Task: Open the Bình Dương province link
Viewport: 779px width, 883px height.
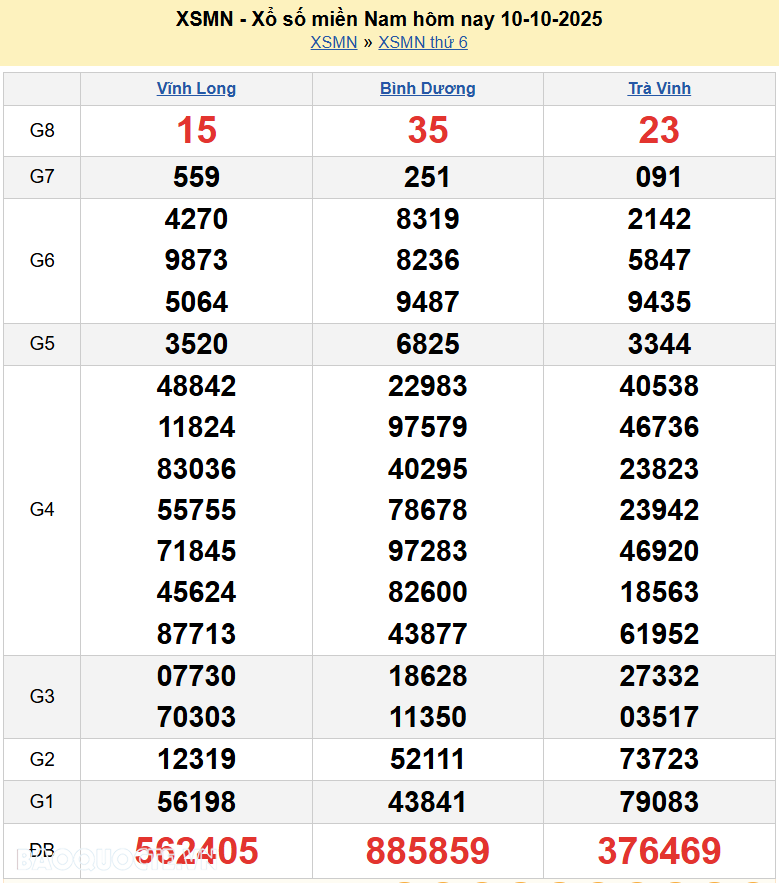Action: [x=427, y=88]
